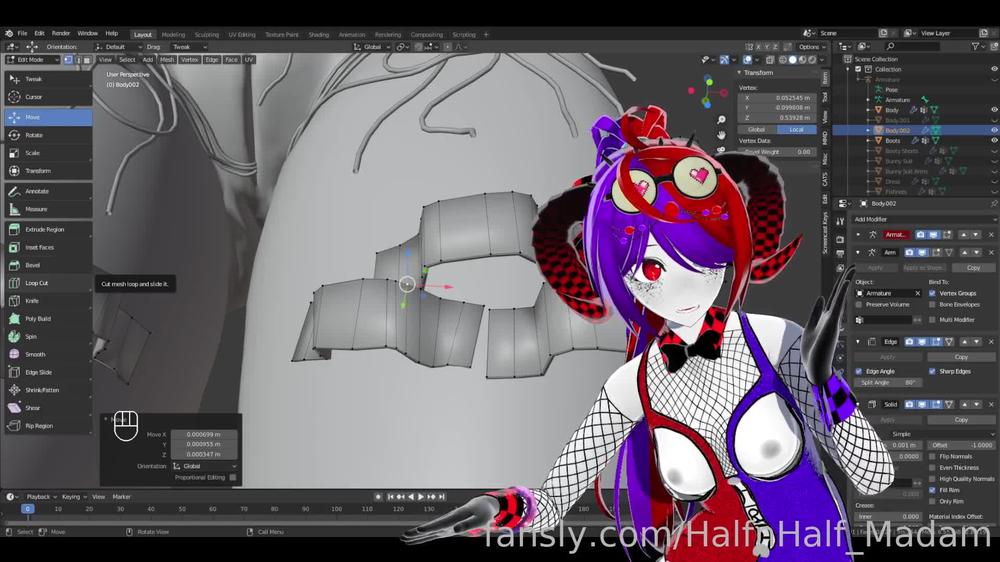Open the Mesh menu in viewport header
The width and height of the screenshot is (1000, 562).
pyautogui.click(x=167, y=59)
